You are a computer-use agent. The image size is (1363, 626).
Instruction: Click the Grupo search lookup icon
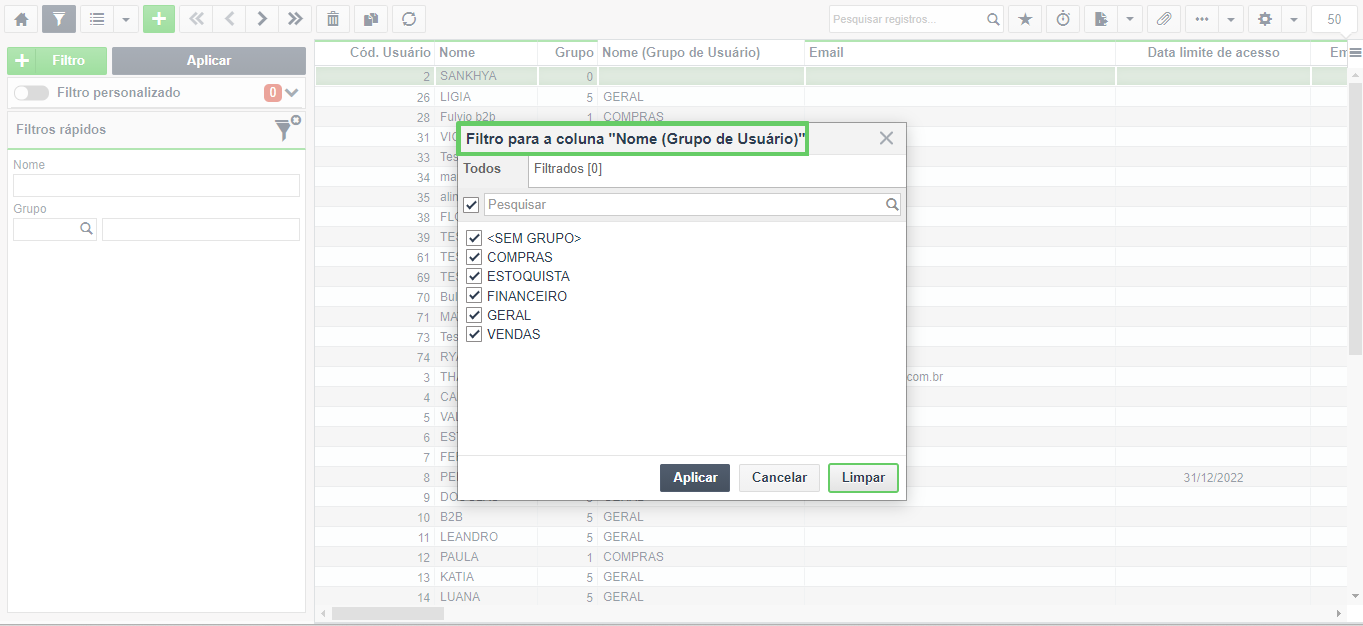tap(86, 229)
